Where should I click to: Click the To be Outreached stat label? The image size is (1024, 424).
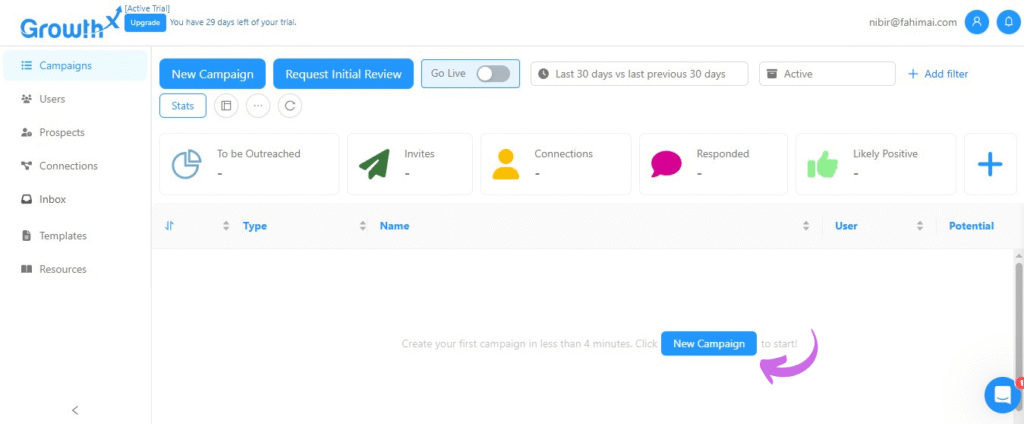tap(259, 154)
